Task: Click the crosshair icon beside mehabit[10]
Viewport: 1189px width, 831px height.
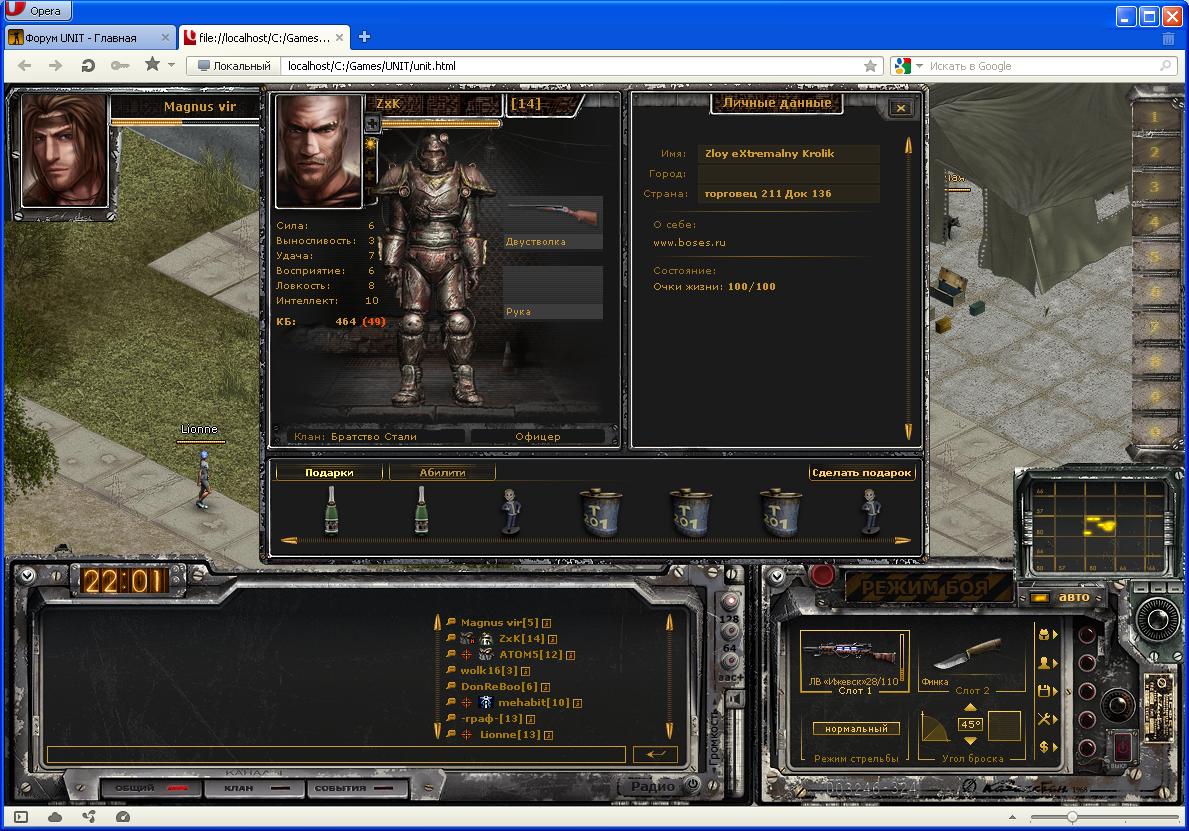Action: 466,703
